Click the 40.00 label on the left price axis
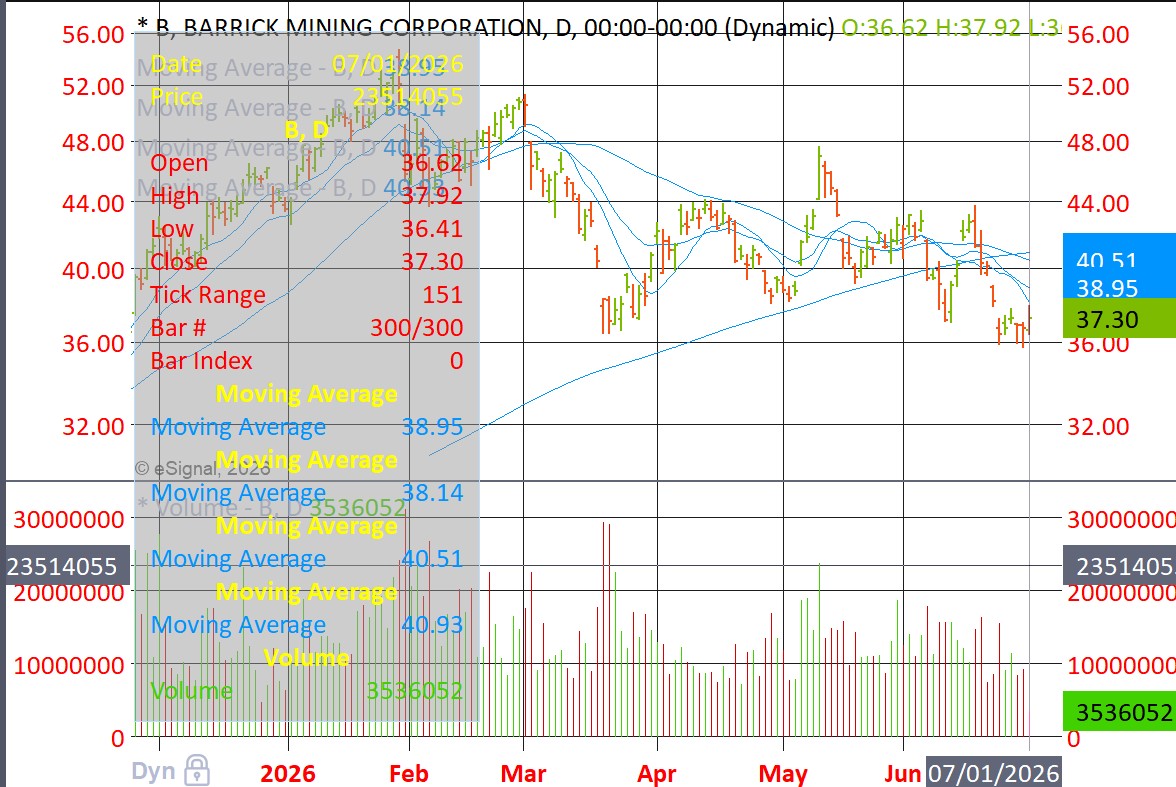The image size is (1176, 787). [x=93, y=270]
